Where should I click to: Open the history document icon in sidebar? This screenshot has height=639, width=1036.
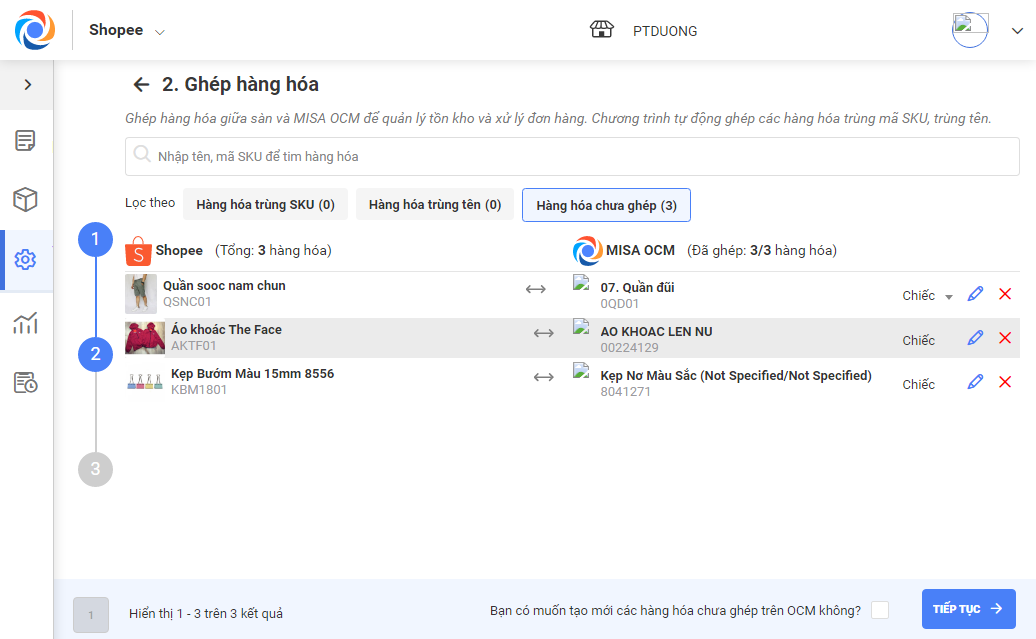[26, 382]
